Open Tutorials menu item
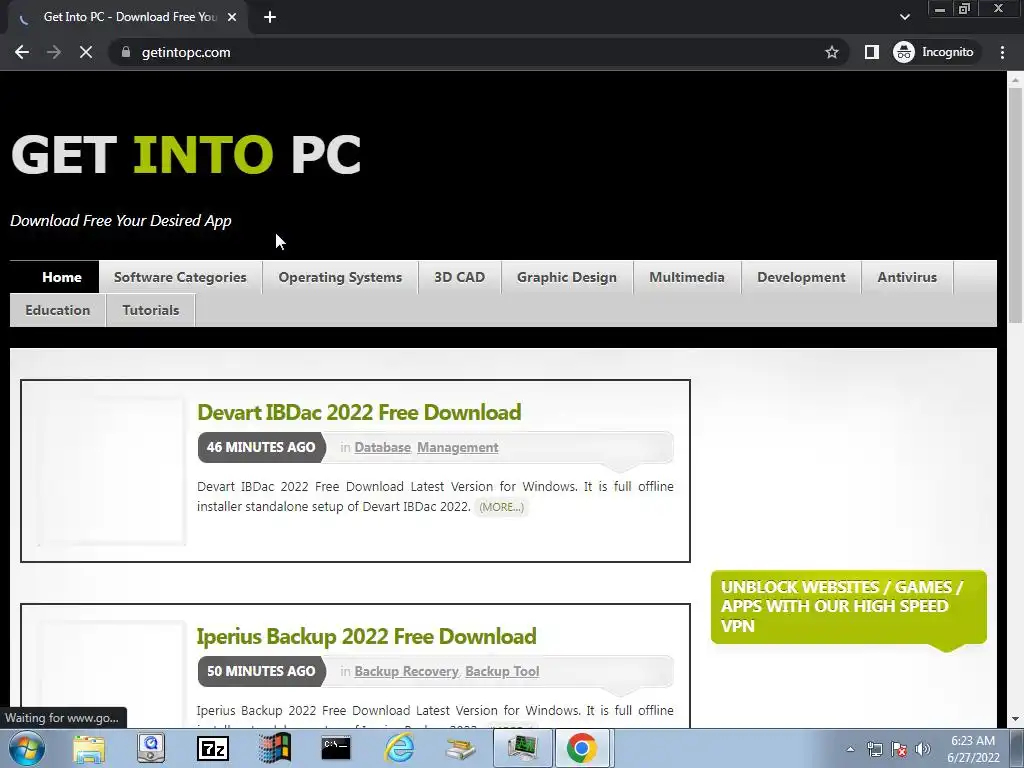Screen dimensions: 1024x768 click(151, 310)
